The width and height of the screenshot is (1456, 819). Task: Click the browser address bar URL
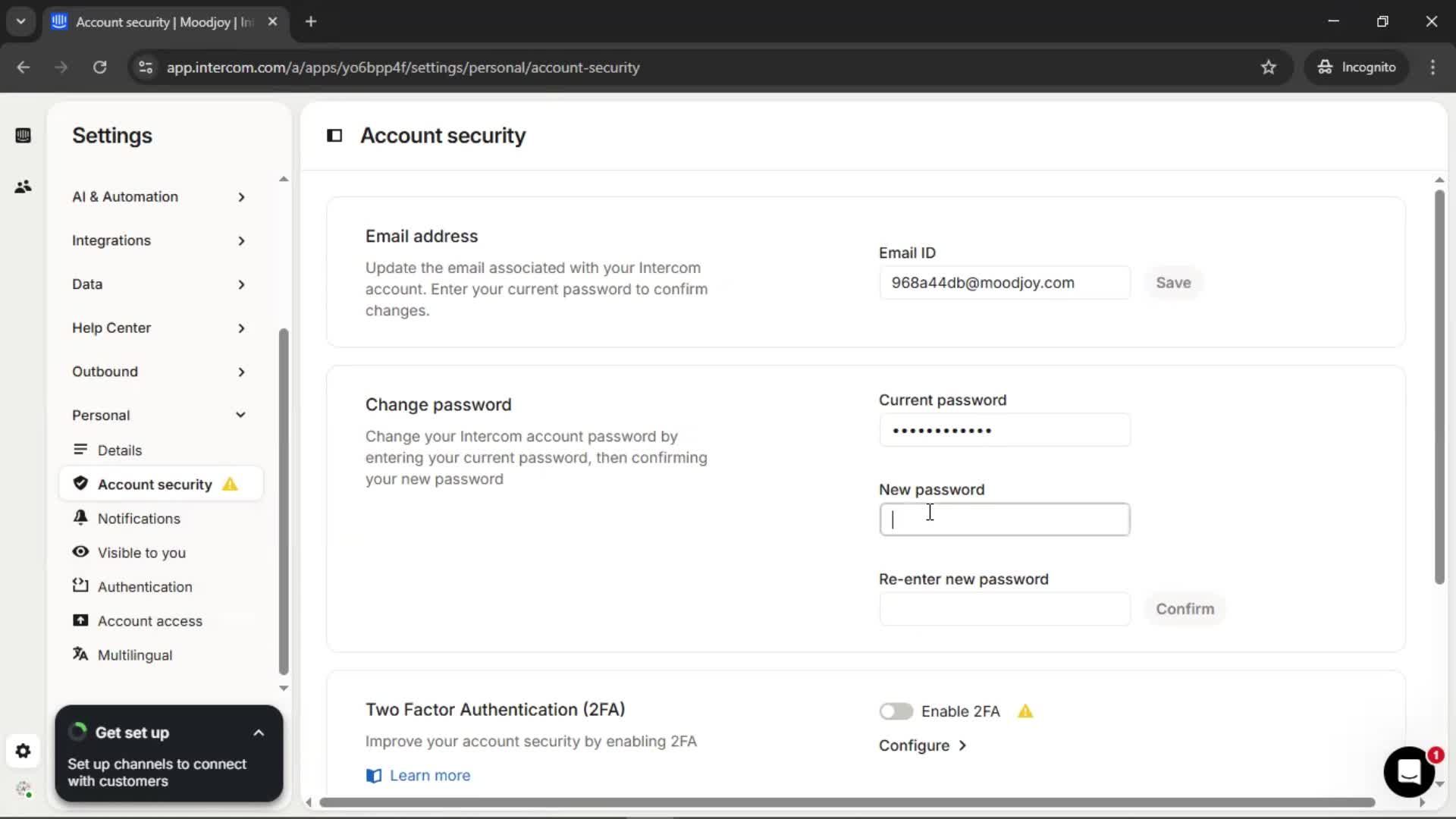[403, 67]
